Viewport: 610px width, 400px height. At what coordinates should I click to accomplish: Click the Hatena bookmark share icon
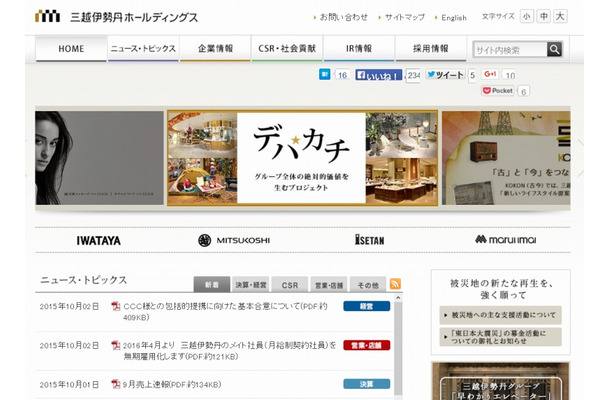point(324,74)
